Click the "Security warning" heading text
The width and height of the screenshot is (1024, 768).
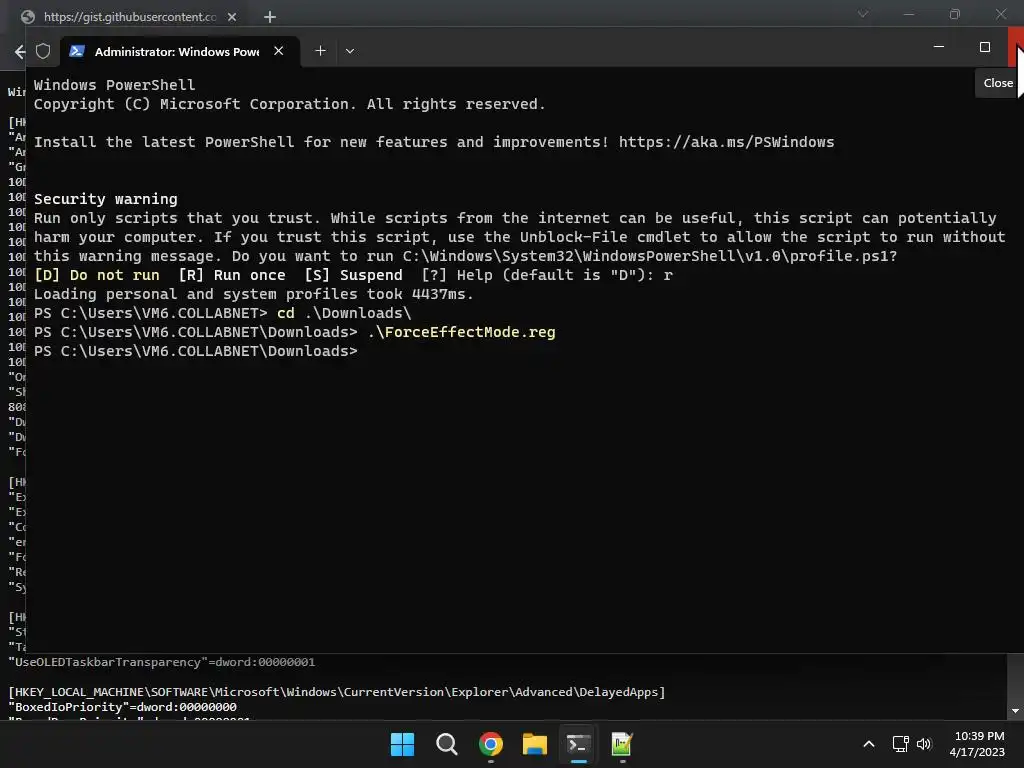pyautogui.click(x=106, y=199)
